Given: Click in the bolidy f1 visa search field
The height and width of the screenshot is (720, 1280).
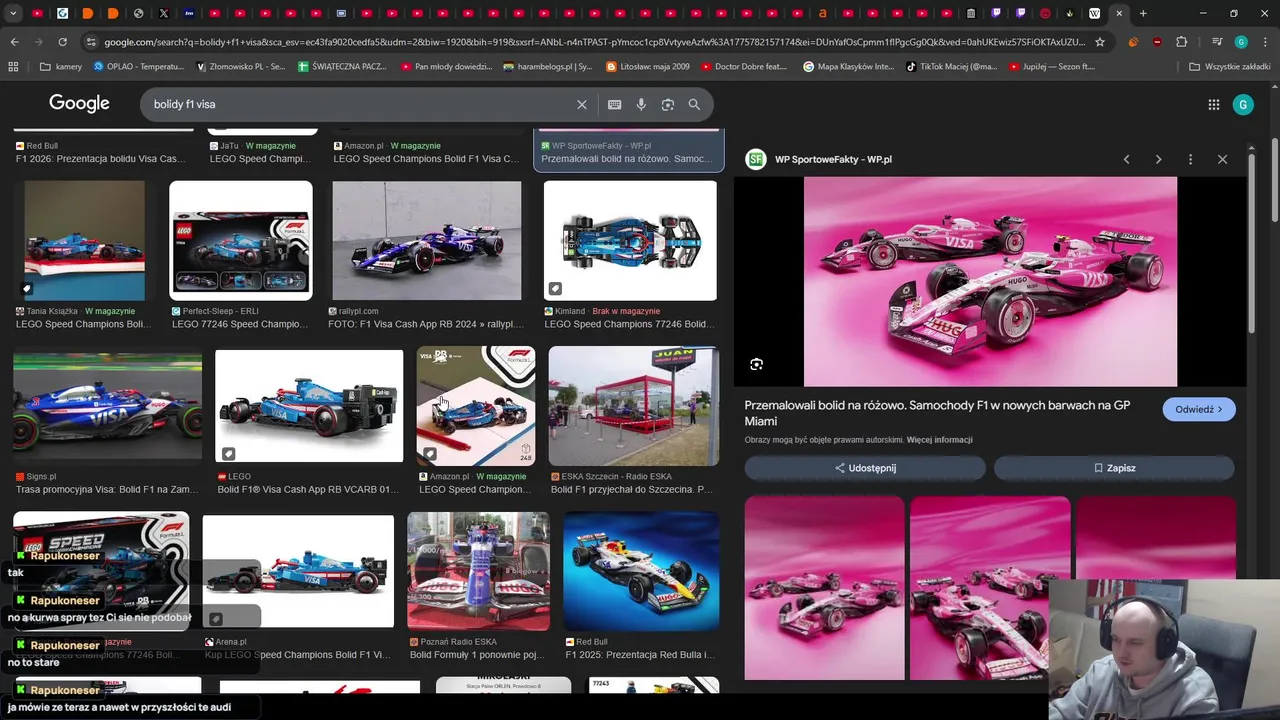Looking at the screenshot, I should click(360, 104).
